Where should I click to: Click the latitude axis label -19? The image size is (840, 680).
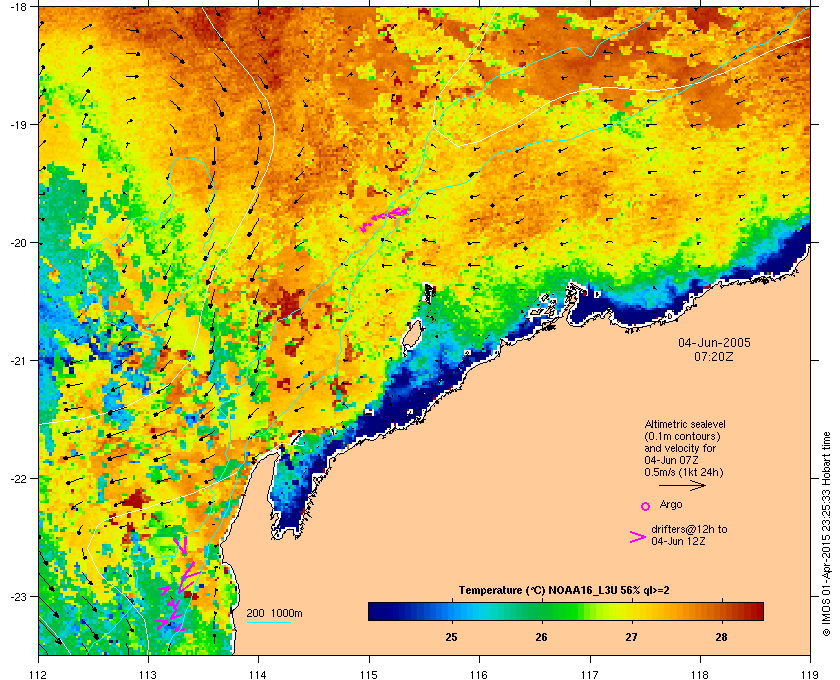pos(18,124)
